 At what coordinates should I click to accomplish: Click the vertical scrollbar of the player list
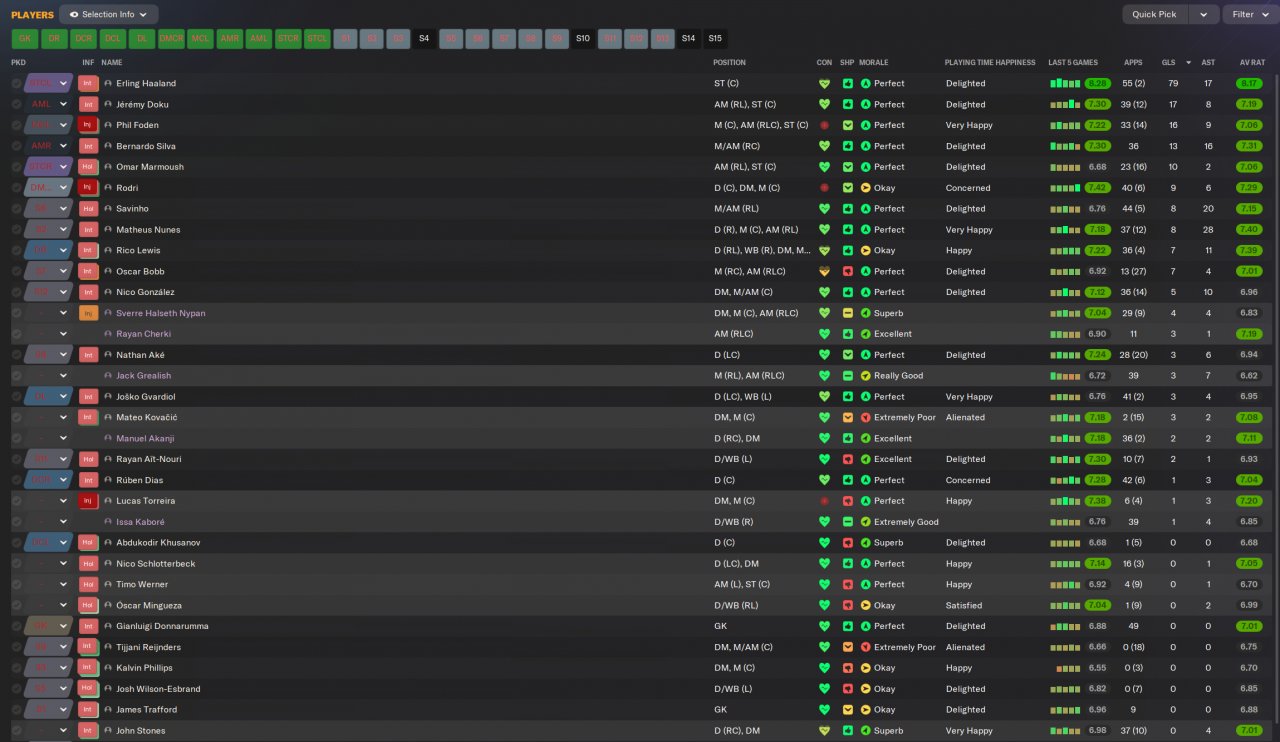pyautogui.click(x=1276, y=400)
